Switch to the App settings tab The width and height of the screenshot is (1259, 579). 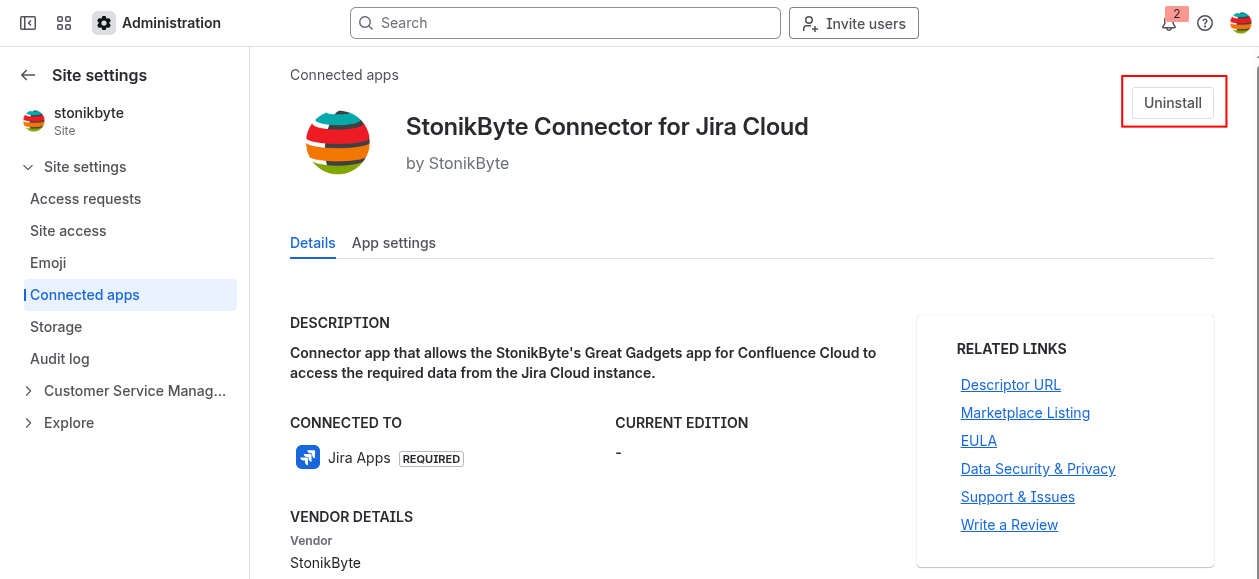(x=393, y=243)
